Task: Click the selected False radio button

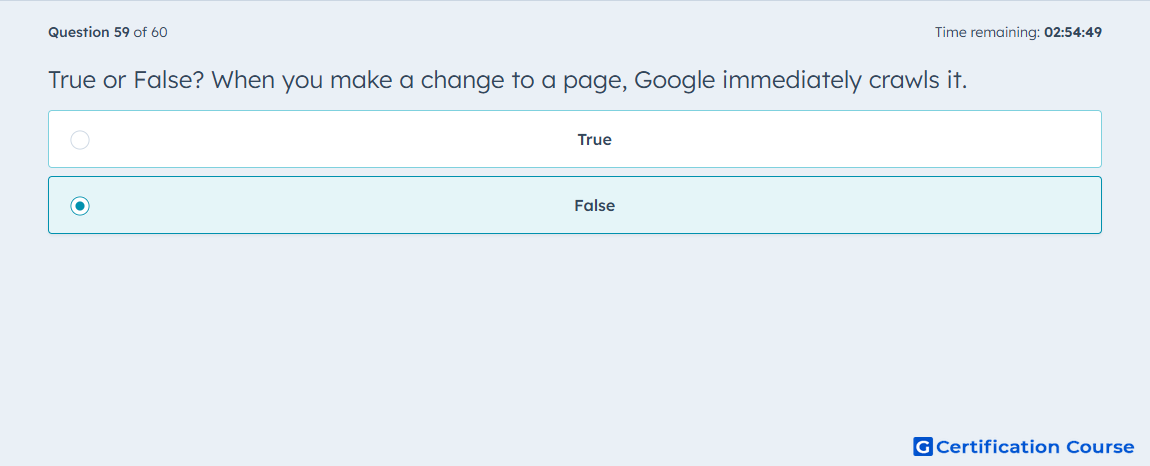Action: click(x=80, y=206)
